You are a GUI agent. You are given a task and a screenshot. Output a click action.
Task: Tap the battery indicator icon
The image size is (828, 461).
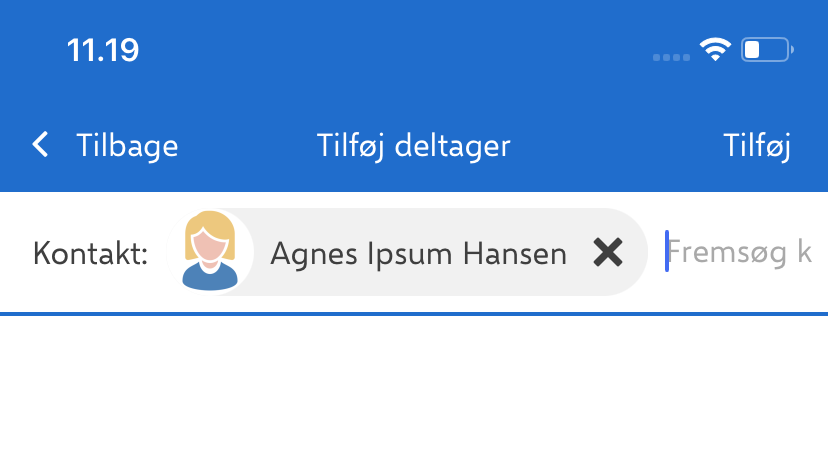(766, 50)
